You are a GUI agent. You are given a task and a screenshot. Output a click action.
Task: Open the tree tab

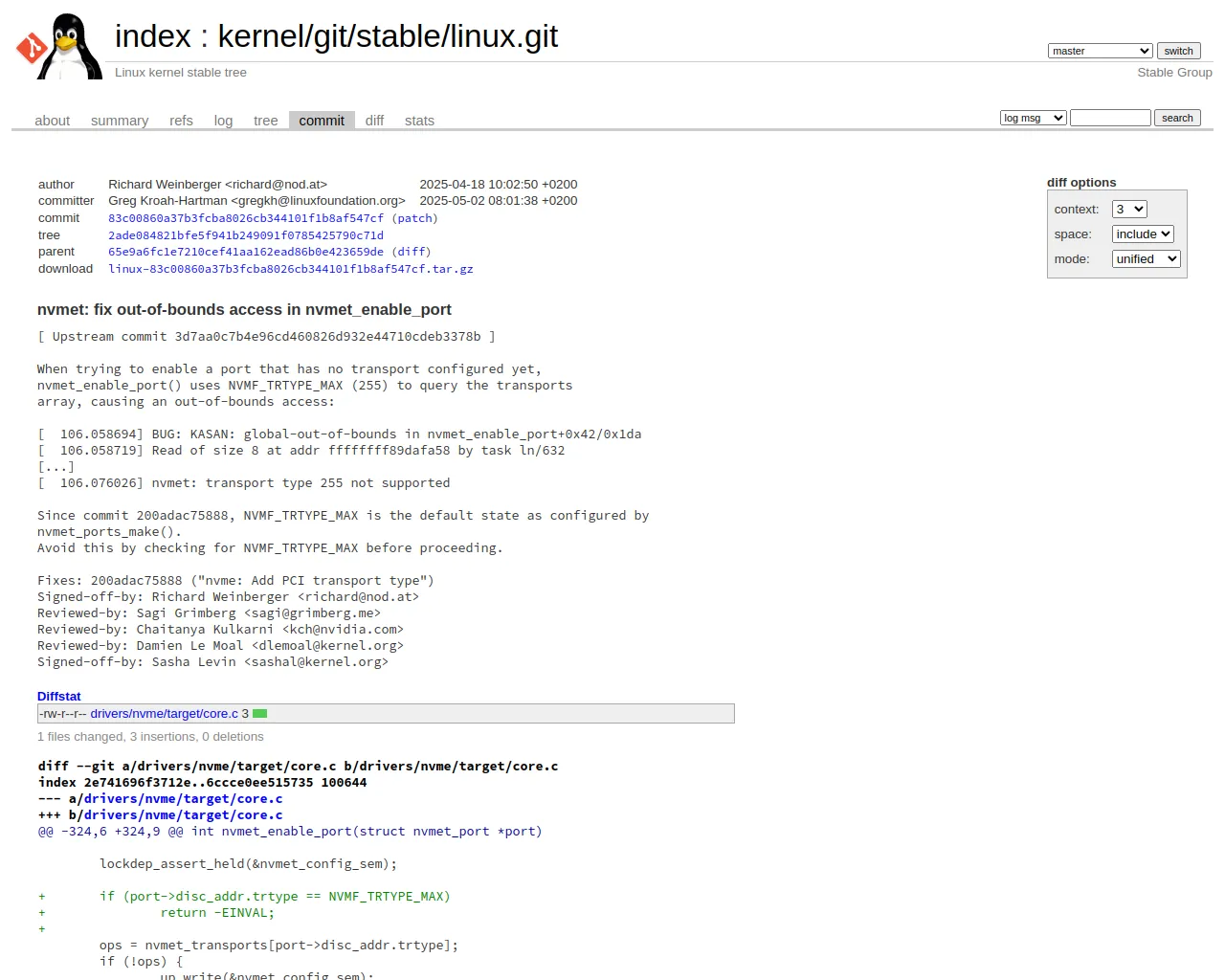pos(265,121)
